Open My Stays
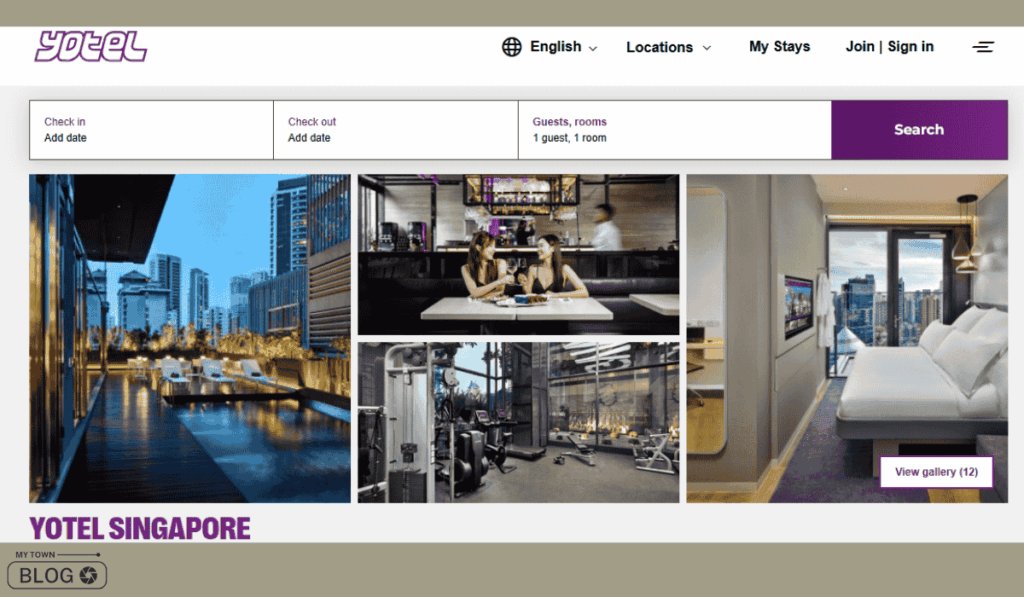The image size is (1024, 597). [x=779, y=47]
